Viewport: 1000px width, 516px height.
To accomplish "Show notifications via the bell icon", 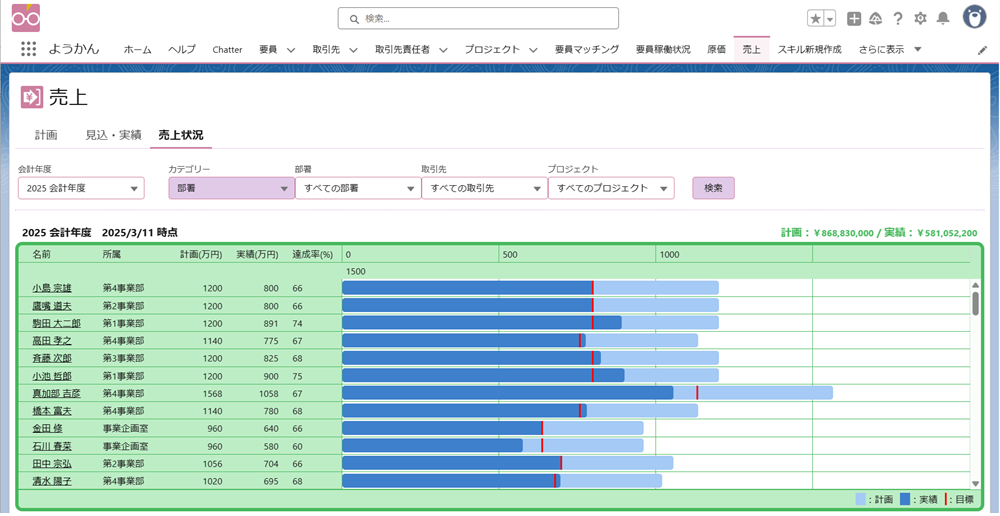I will click(942, 18).
